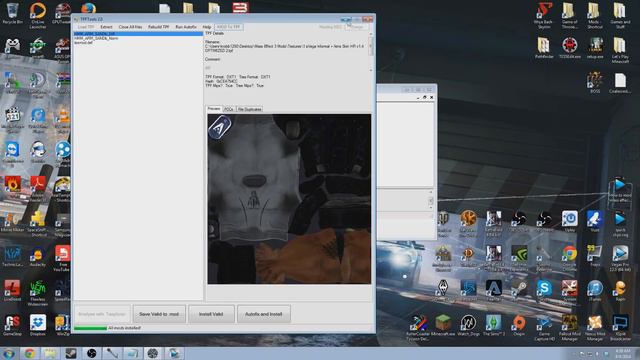Open the Adobe Reader desktop shortcut
Viewport: 640px width, 360px height.
[38, 188]
